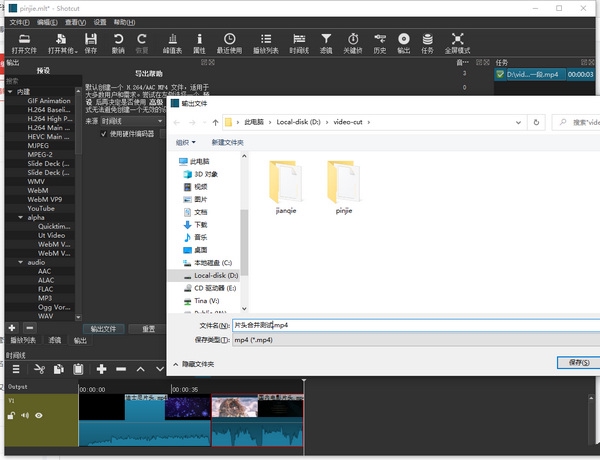Image resolution: width=600 pixels, height=460 pixels.
Task: Toggle the V1 track lock icon
Action: pos(11,415)
